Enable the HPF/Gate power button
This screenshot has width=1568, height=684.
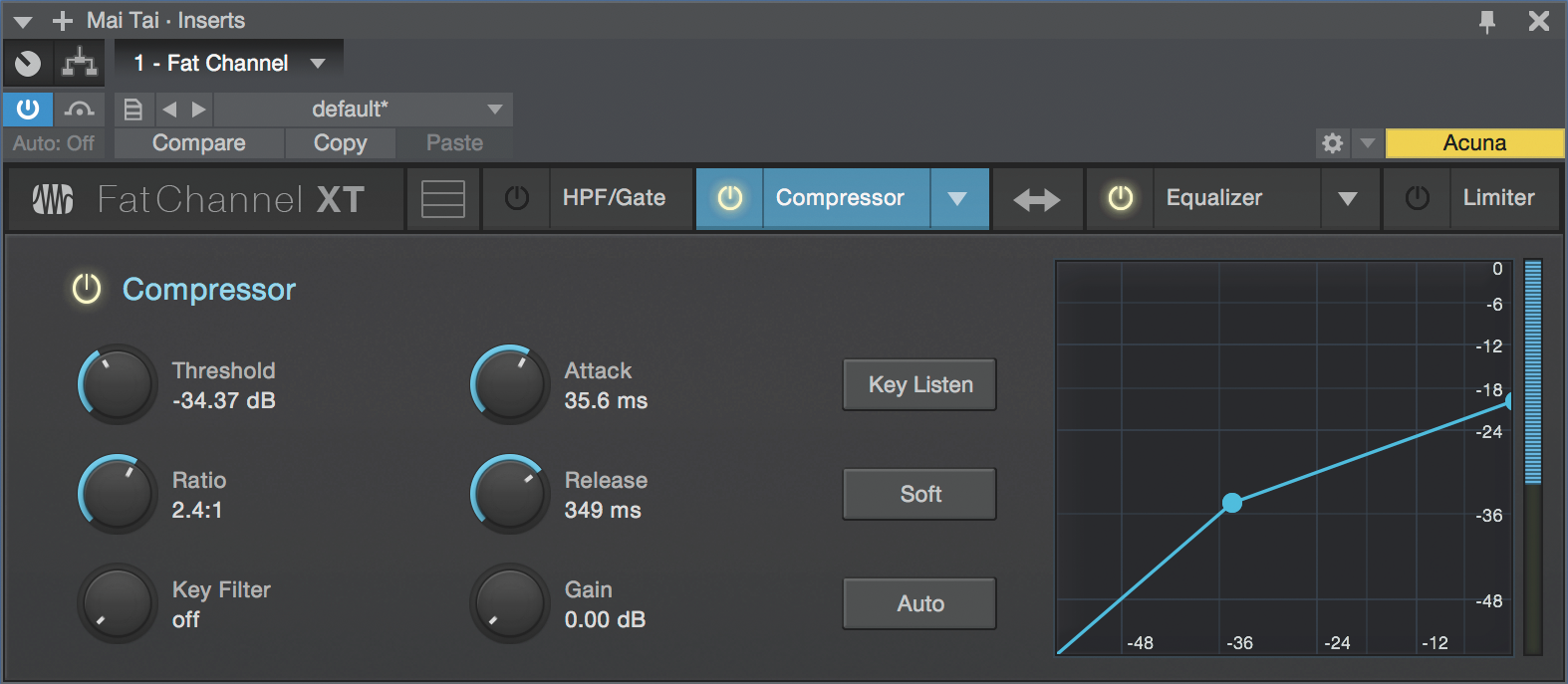point(517,198)
